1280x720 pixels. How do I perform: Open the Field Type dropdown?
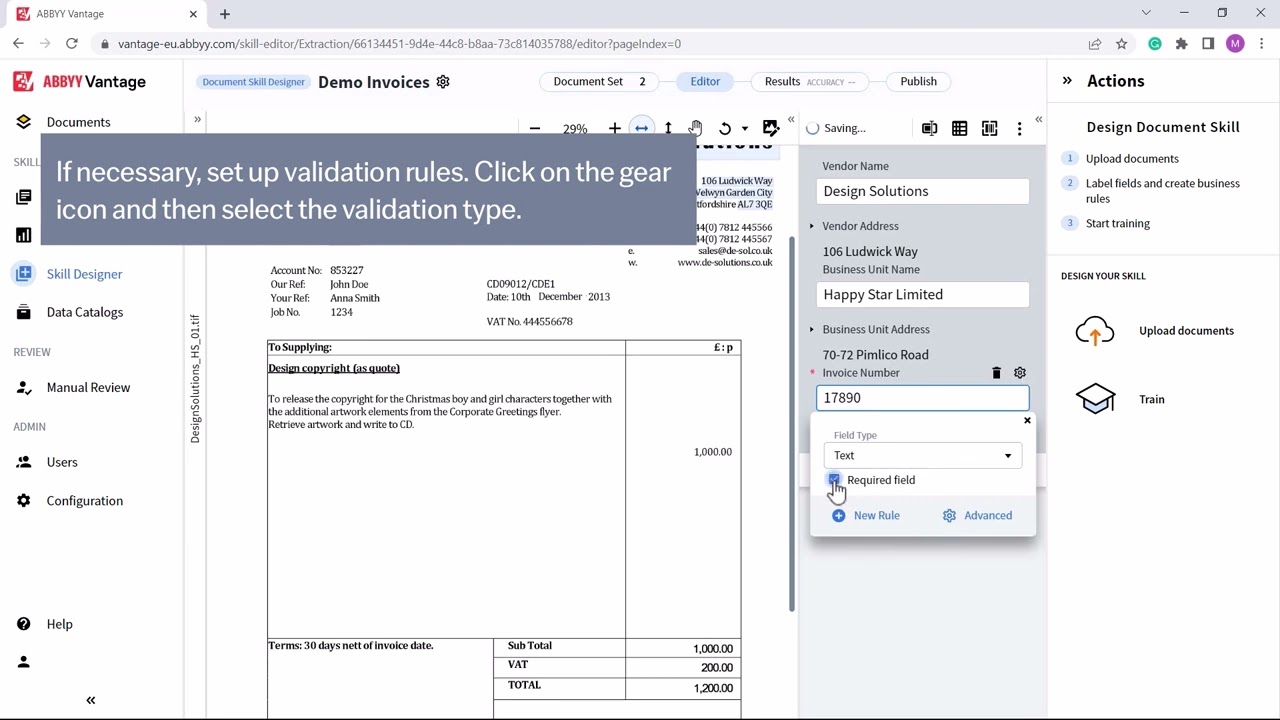(x=922, y=455)
